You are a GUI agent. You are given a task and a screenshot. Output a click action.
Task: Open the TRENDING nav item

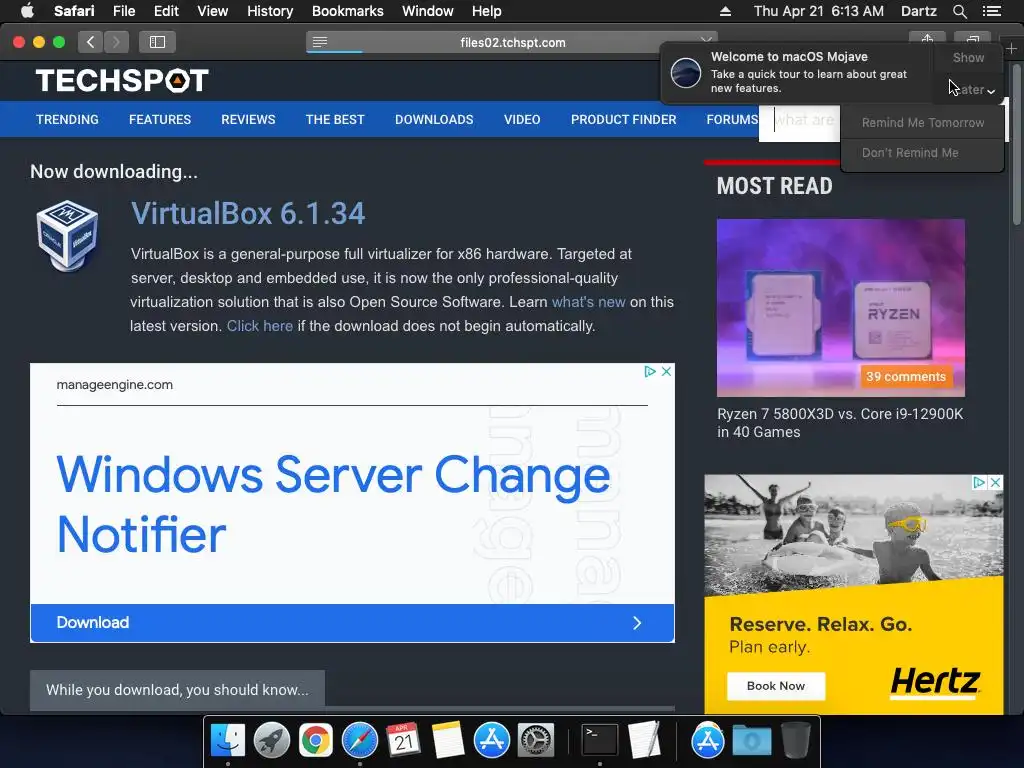(x=67, y=120)
